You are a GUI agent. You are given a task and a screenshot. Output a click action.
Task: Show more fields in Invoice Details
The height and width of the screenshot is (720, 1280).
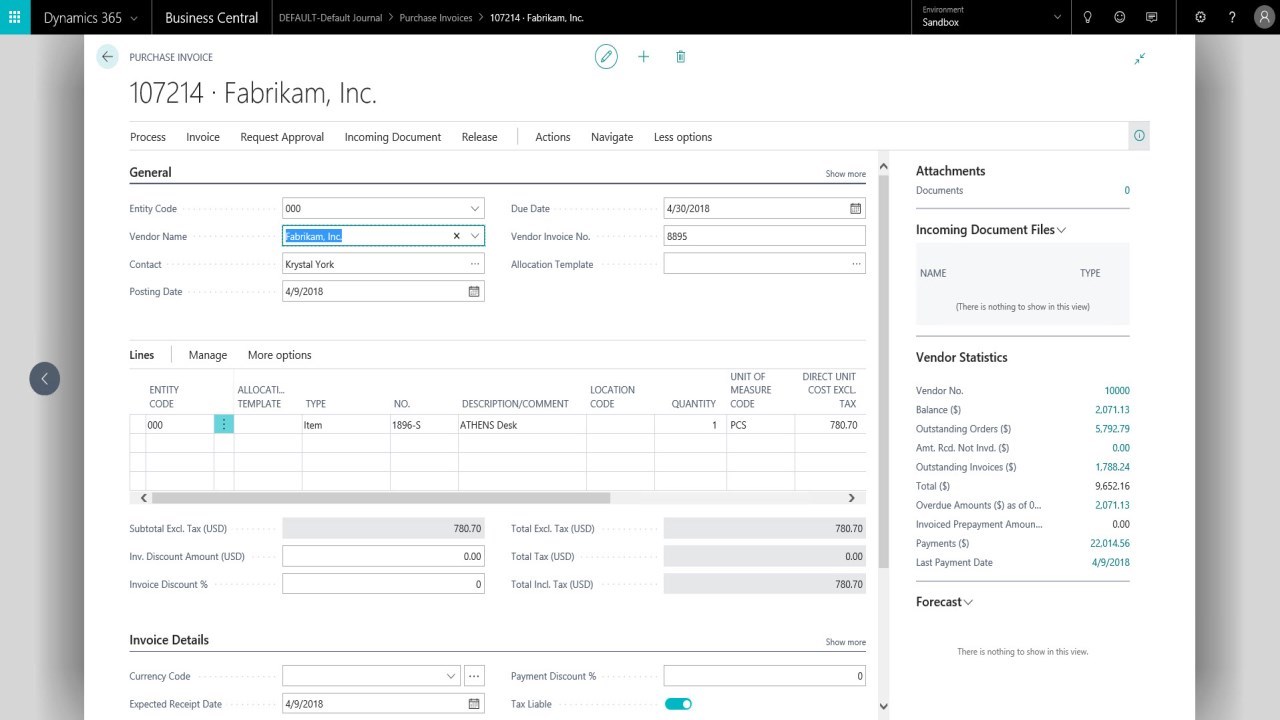click(x=845, y=642)
